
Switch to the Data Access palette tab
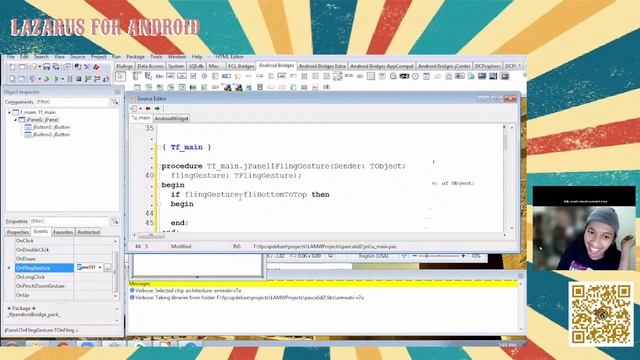150,66
